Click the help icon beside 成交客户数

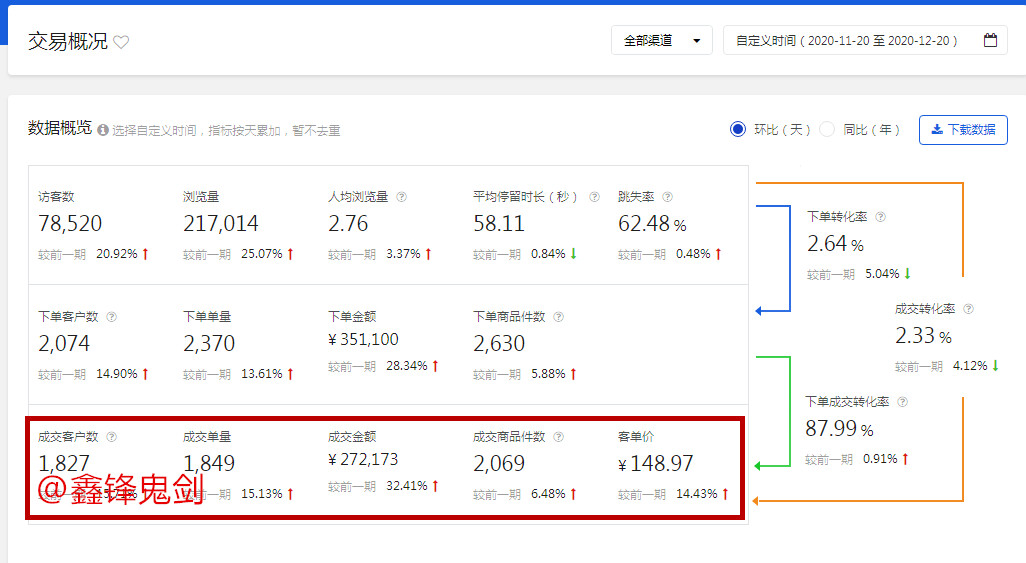point(111,437)
